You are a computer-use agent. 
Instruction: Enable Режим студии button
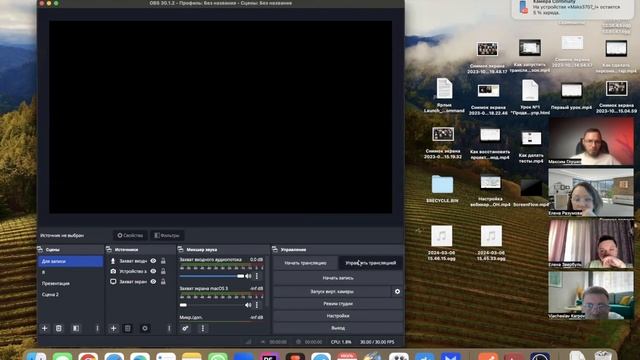338,304
